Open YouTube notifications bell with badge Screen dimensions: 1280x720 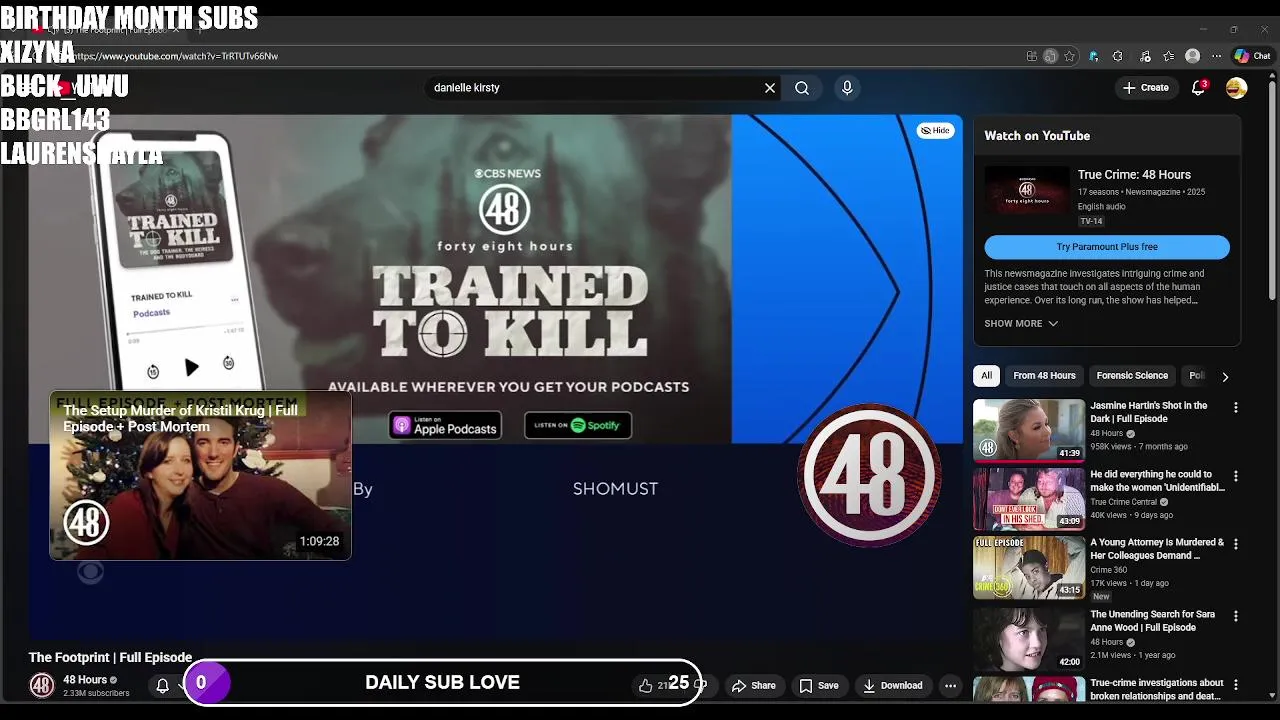[x=1199, y=88]
